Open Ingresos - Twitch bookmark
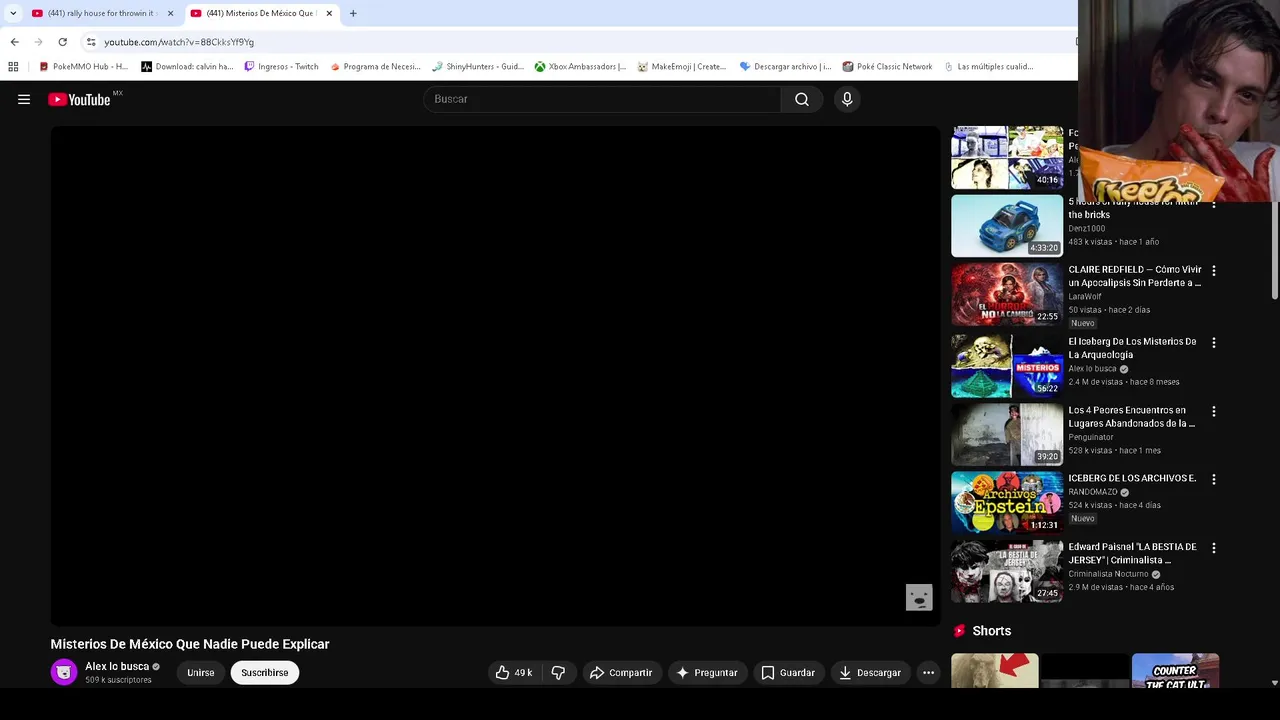The image size is (1280, 720). click(x=281, y=67)
